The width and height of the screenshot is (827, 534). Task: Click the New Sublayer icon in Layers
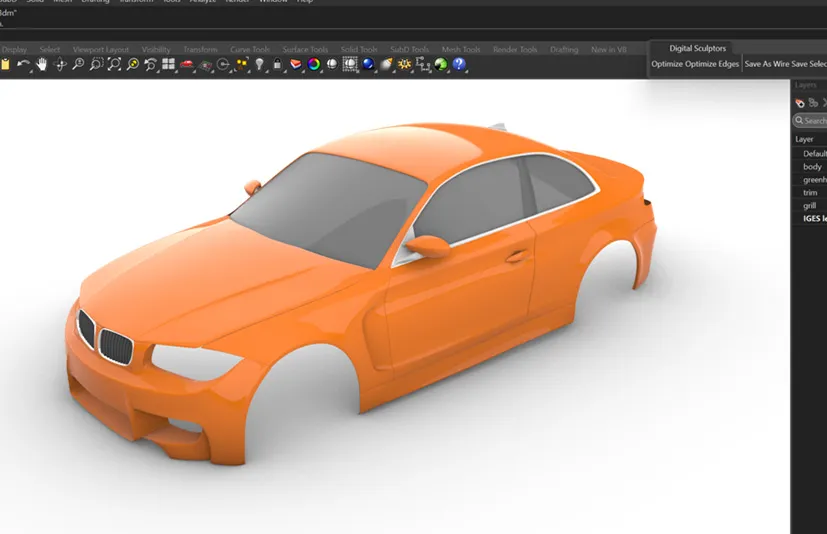[x=813, y=103]
